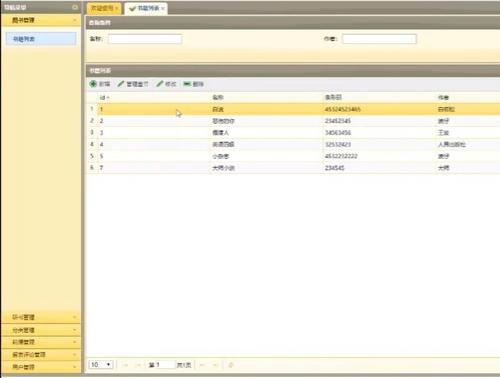Switch to the yellow first tab

(x=103, y=8)
